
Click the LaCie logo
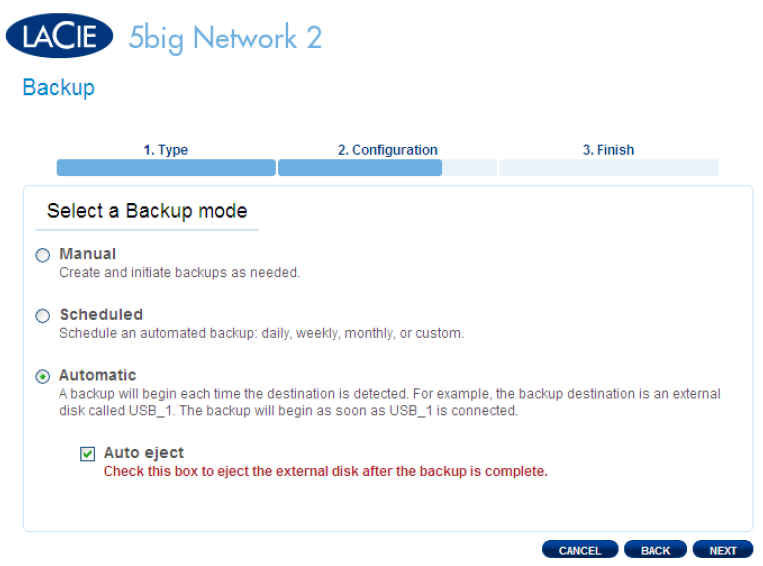pyautogui.click(x=59, y=36)
